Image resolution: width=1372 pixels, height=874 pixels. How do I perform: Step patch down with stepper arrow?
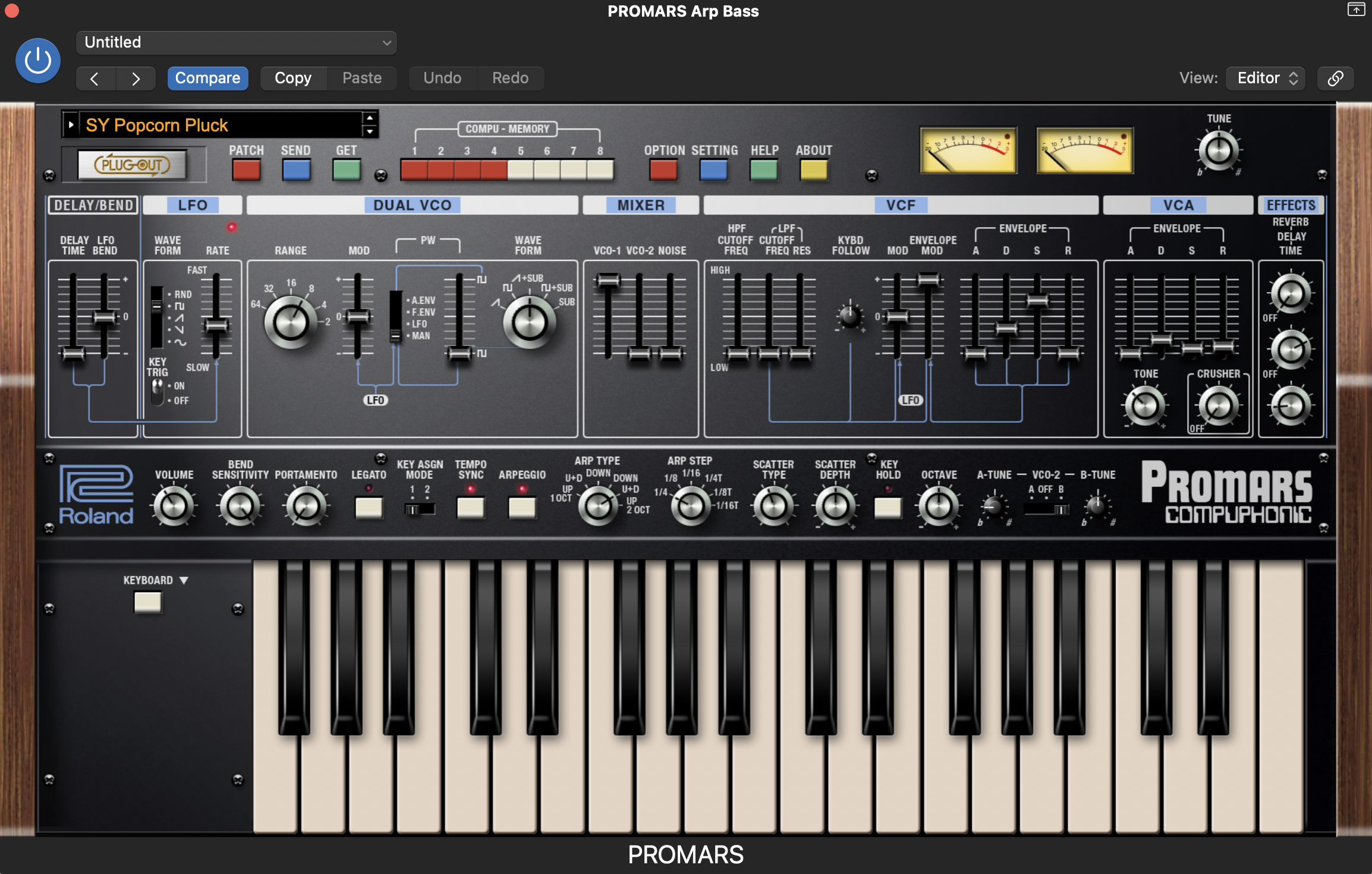370,131
